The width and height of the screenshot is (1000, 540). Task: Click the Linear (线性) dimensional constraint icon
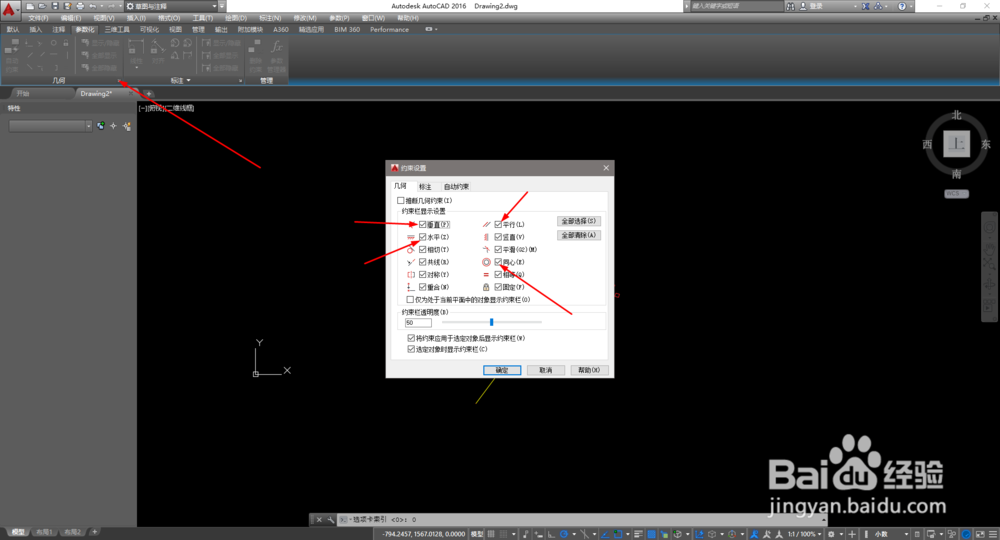135,47
